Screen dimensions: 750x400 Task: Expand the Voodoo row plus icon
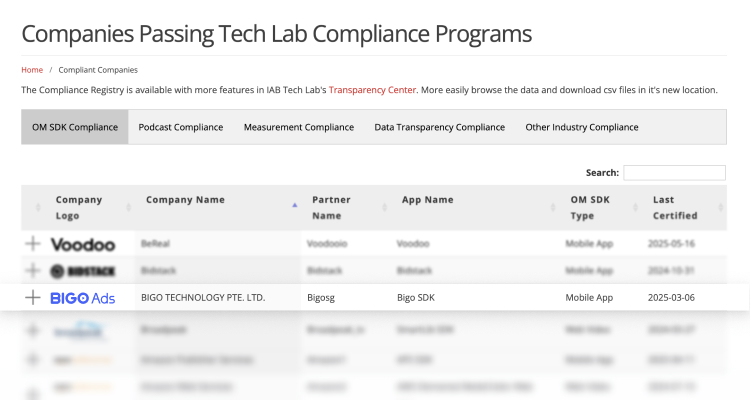[33, 244]
